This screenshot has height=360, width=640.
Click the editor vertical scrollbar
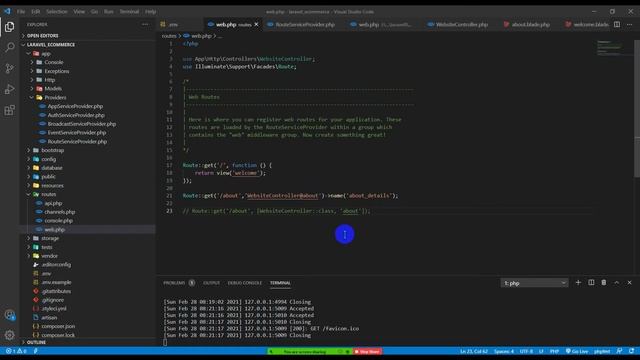[x=637, y=109]
